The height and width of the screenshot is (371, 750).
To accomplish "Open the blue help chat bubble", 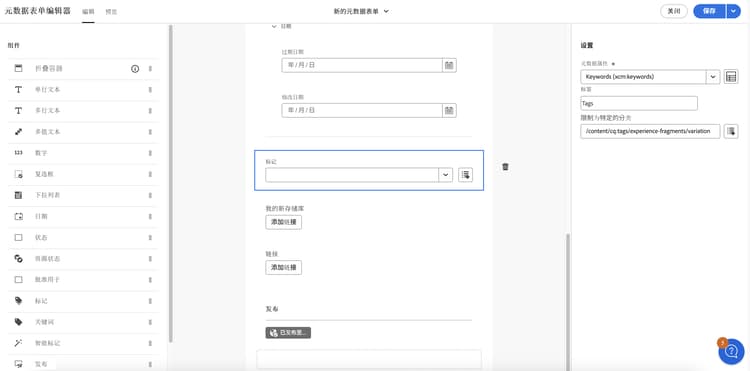I will point(731,352).
